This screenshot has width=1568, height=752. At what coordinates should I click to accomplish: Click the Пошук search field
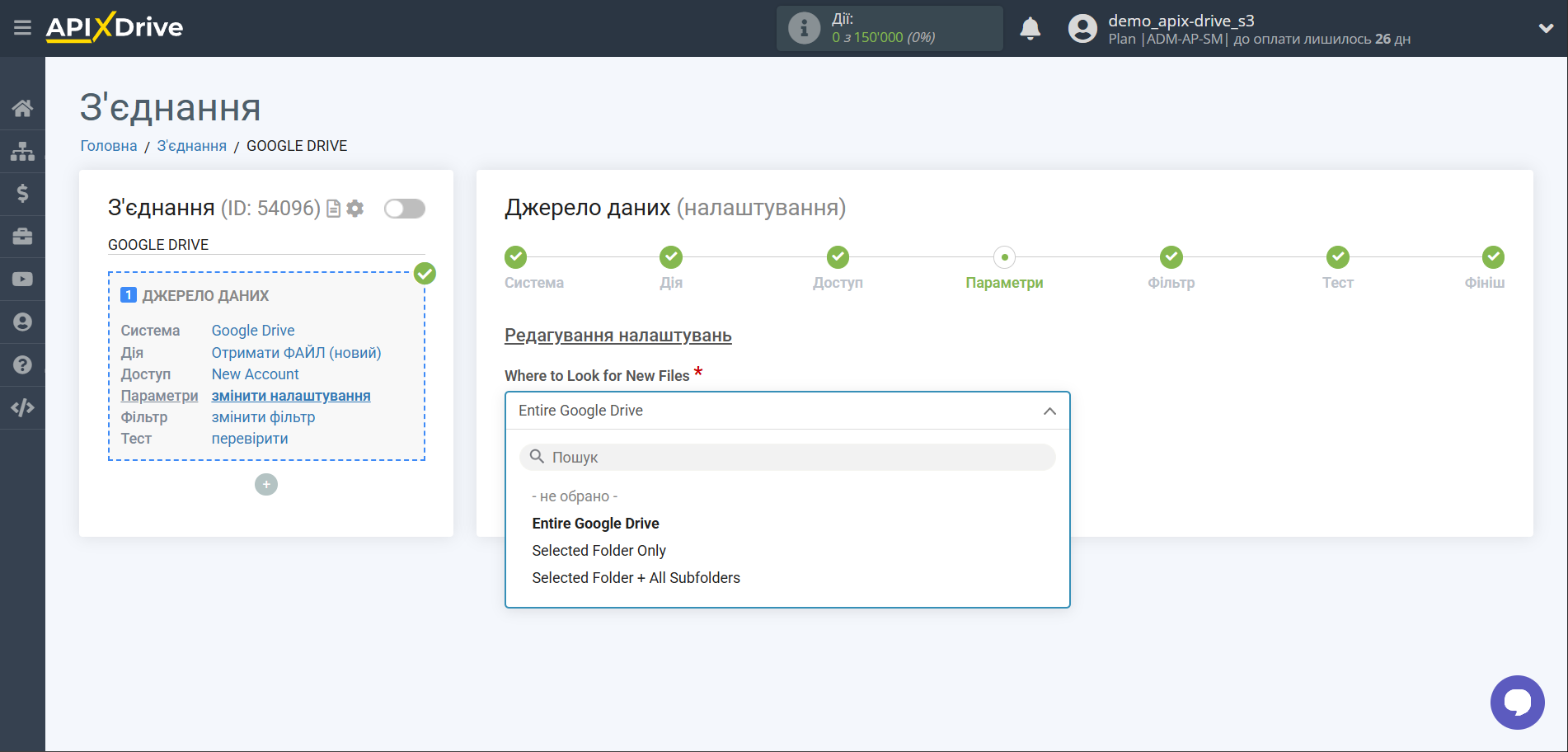(787, 457)
